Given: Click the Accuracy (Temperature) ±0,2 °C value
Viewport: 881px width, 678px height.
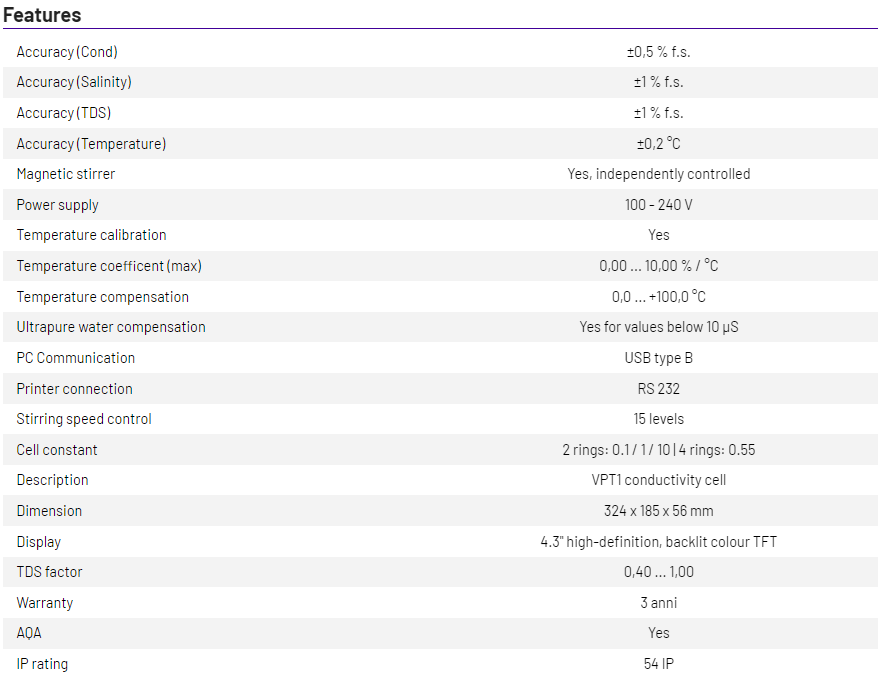Looking at the screenshot, I should [658, 144].
